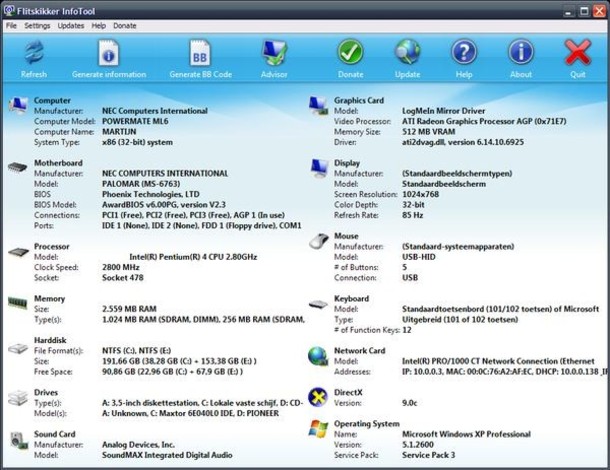This screenshot has height=470, width=610.
Task: Select the computer name MARTIJN
Action: [x=119, y=132]
